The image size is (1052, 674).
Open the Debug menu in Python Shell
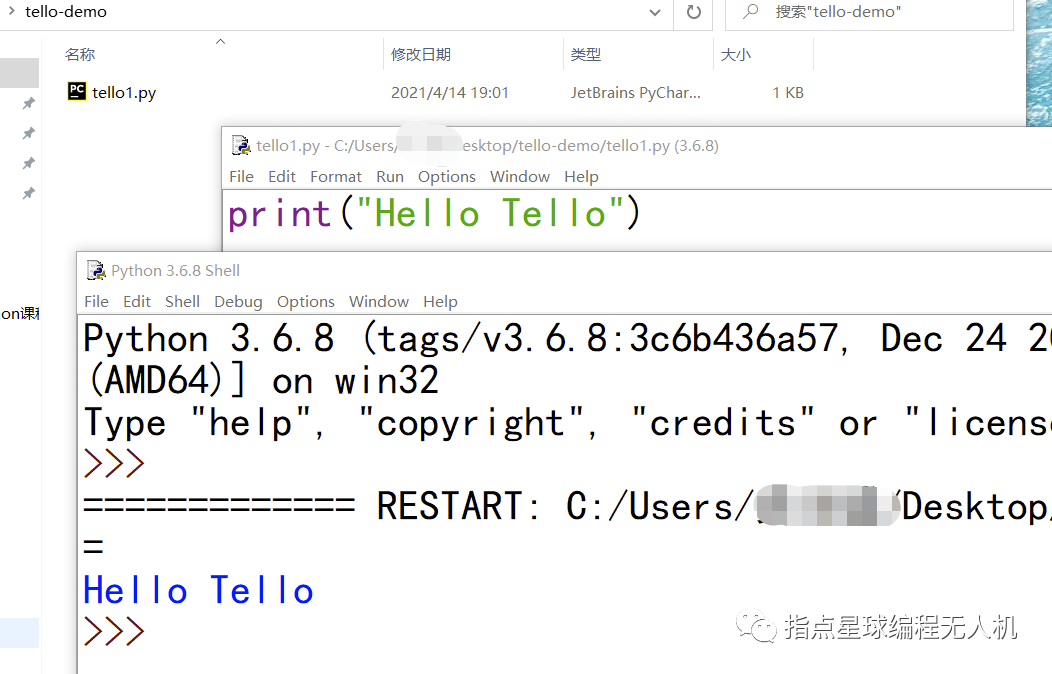click(238, 301)
